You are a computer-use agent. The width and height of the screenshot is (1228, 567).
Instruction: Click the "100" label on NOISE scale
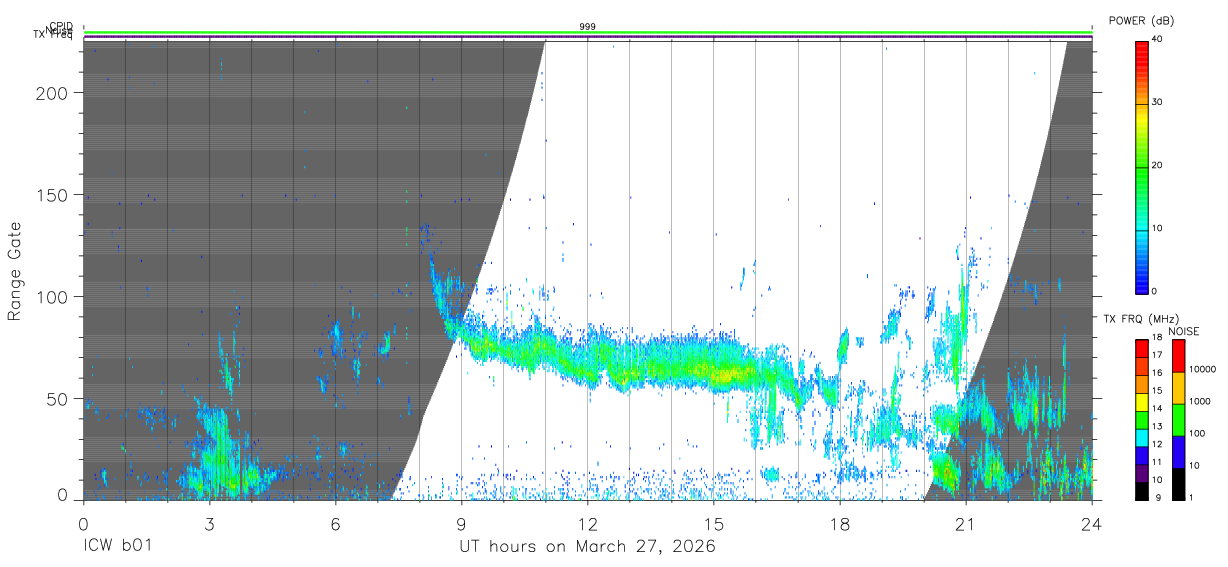tap(1197, 433)
